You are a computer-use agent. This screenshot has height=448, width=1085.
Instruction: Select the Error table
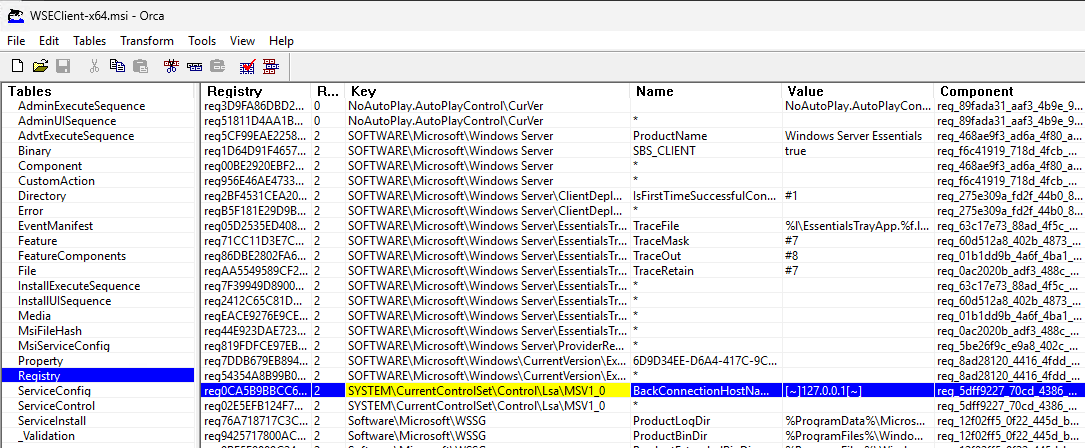pyautogui.click(x=30, y=211)
